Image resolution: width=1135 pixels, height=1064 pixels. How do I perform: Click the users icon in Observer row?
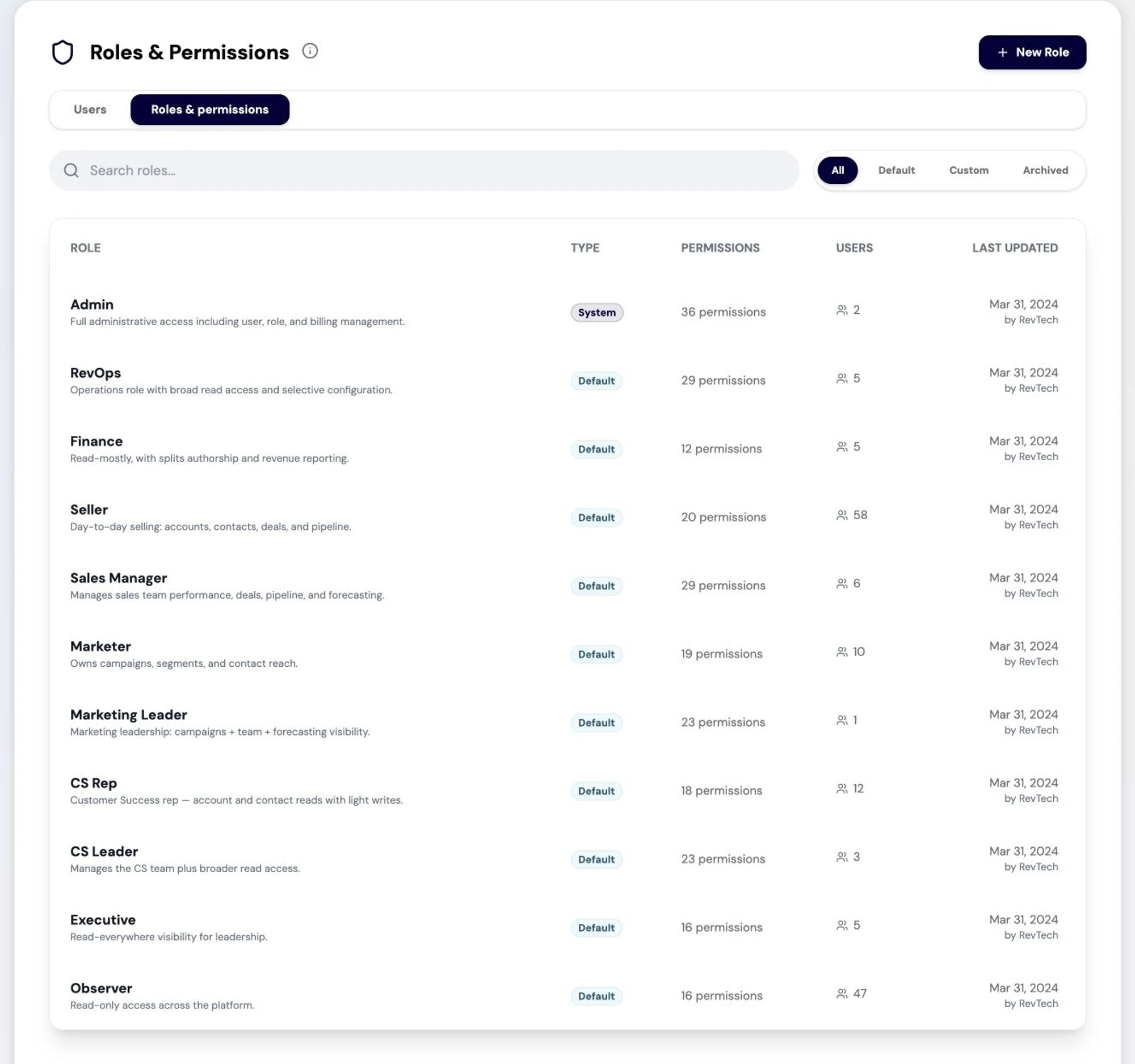pyautogui.click(x=842, y=994)
